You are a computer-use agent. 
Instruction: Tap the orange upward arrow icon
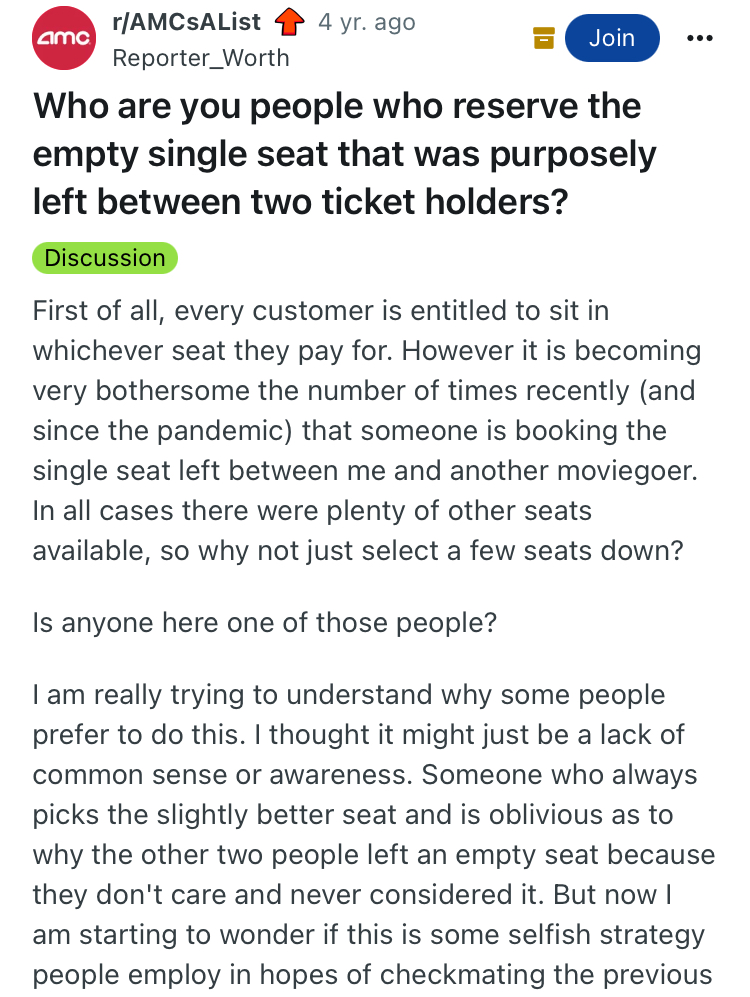[x=289, y=21]
